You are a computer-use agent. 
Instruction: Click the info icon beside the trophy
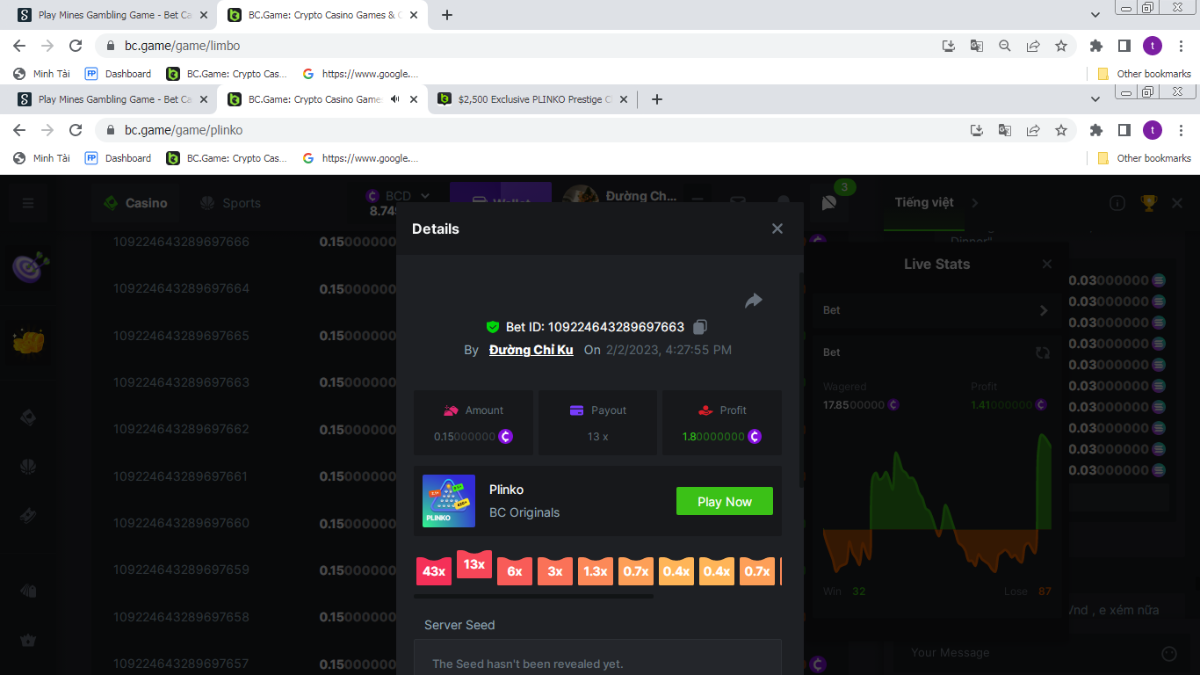pos(1117,203)
